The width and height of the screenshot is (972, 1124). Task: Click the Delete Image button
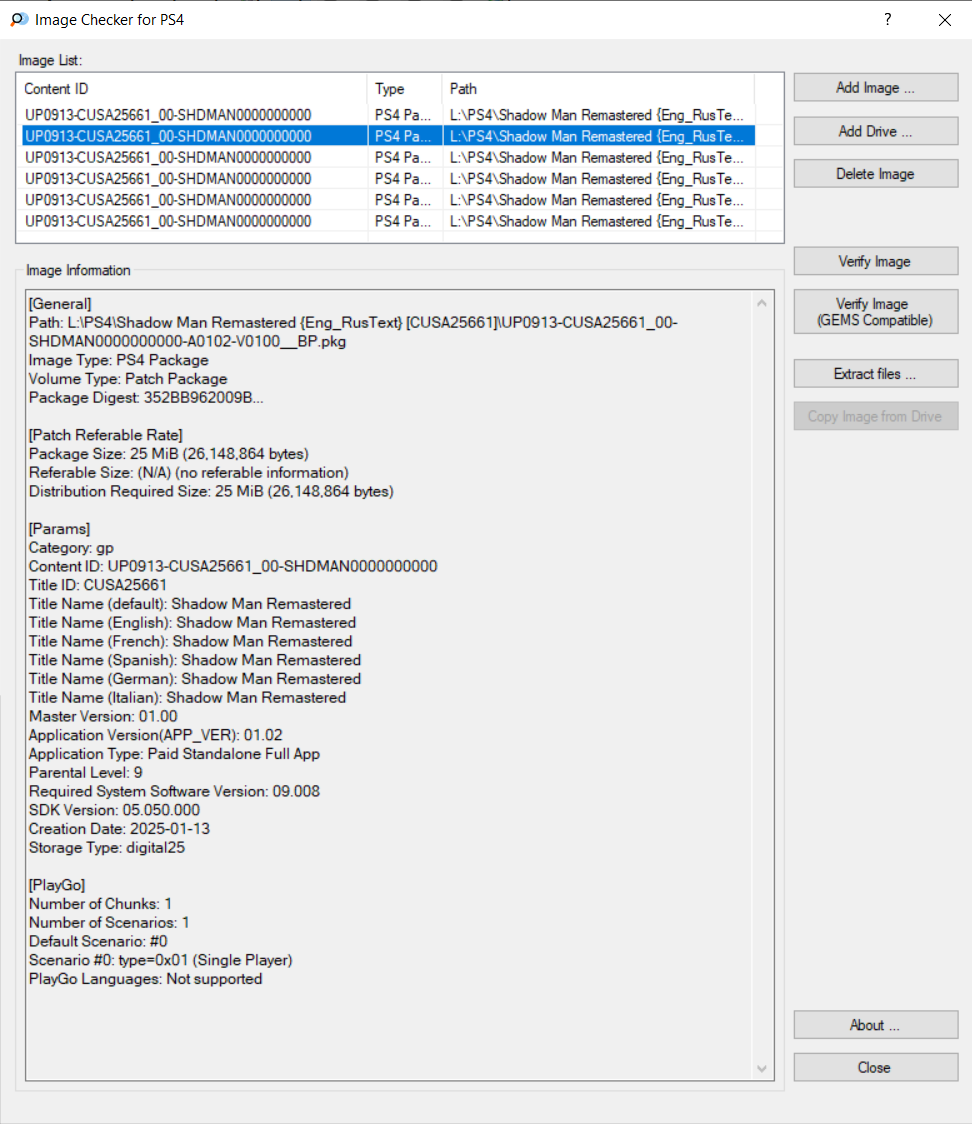coord(875,173)
